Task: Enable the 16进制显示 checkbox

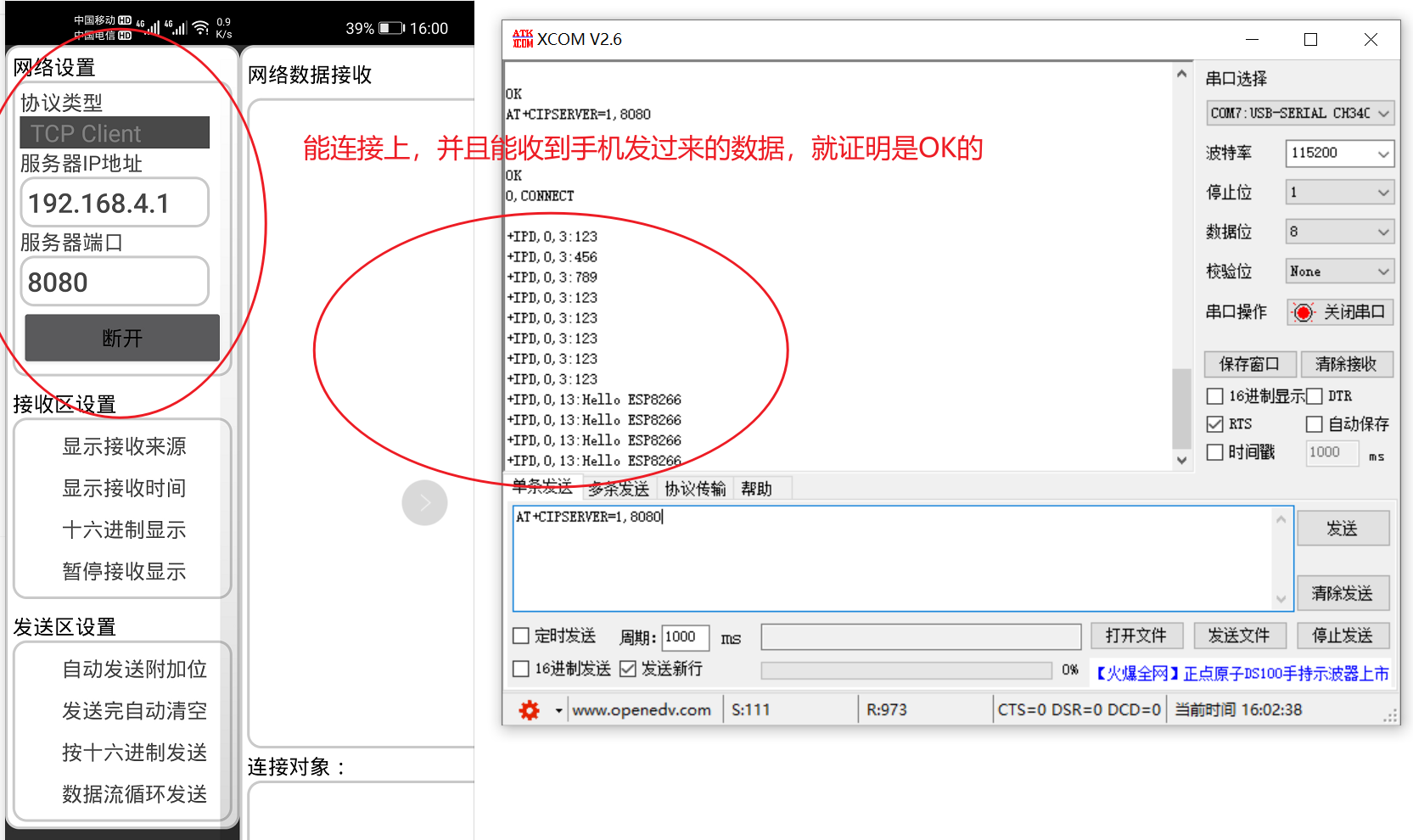Action: [x=1215, y=396]
